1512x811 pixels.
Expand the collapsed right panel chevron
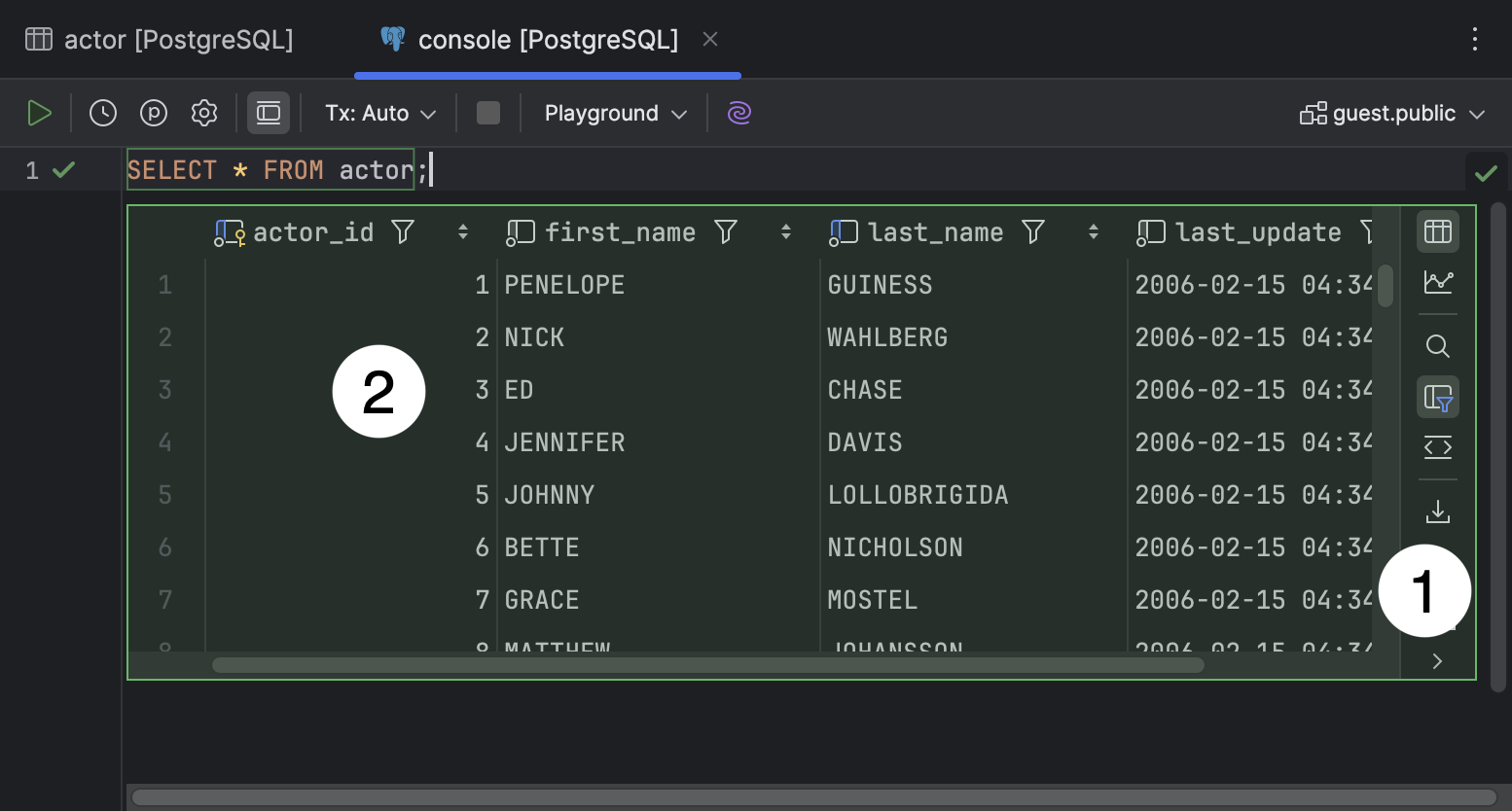1437,660
